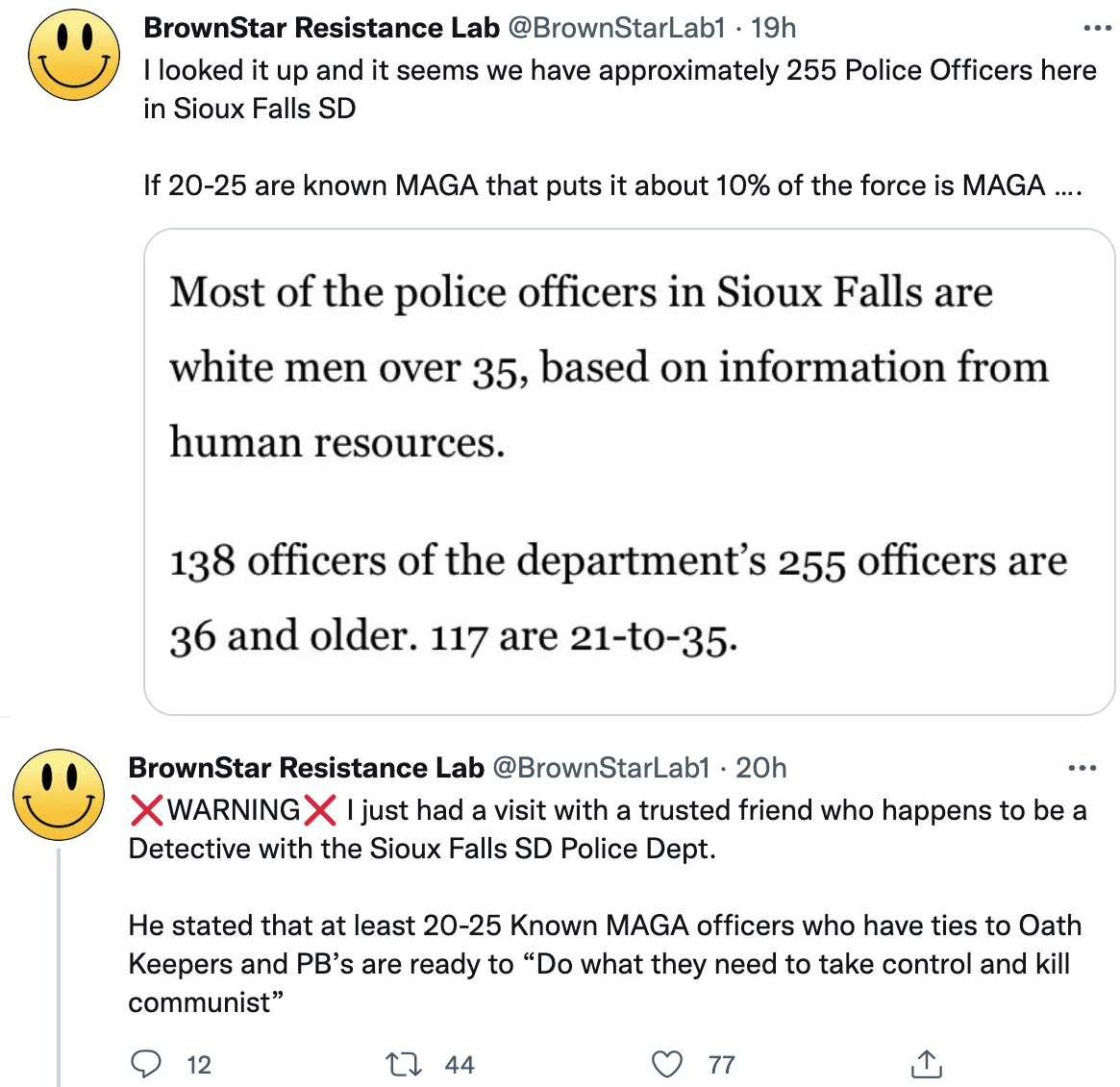Share the WARNING tweet via share icon
The width and height of the screenshot is (1120, 1087).
click(927, 1063)
